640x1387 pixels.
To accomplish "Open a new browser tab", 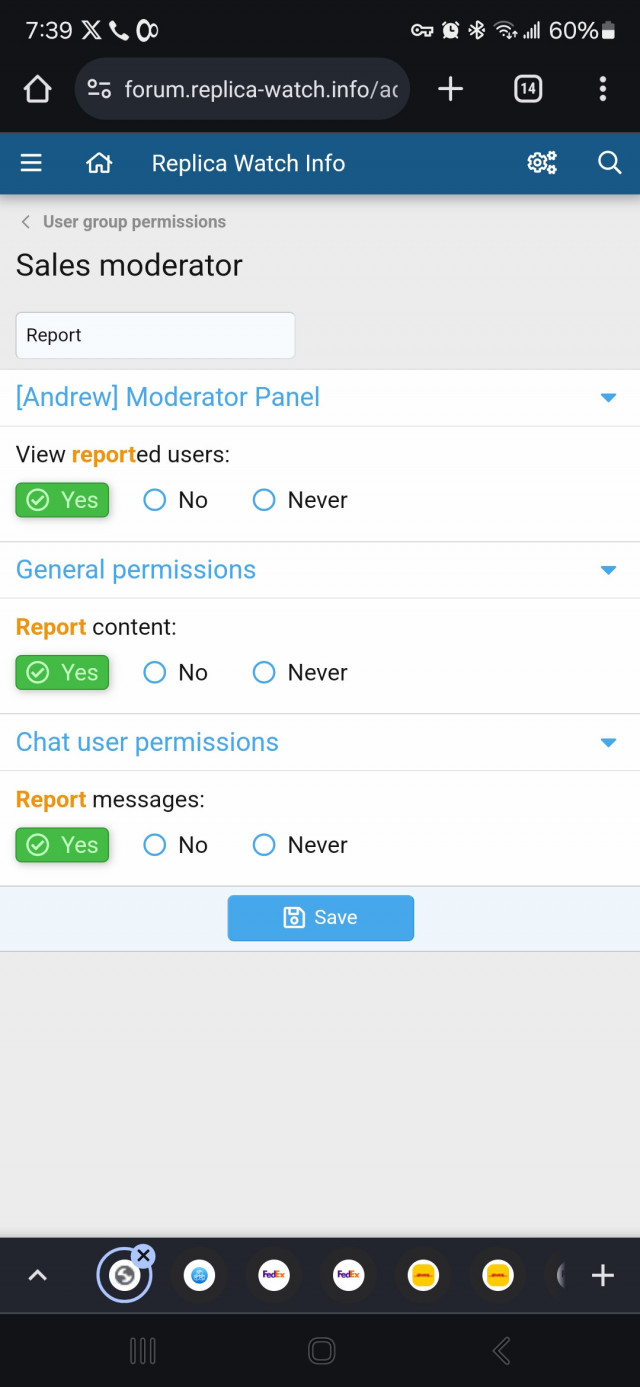I will 451,90.
